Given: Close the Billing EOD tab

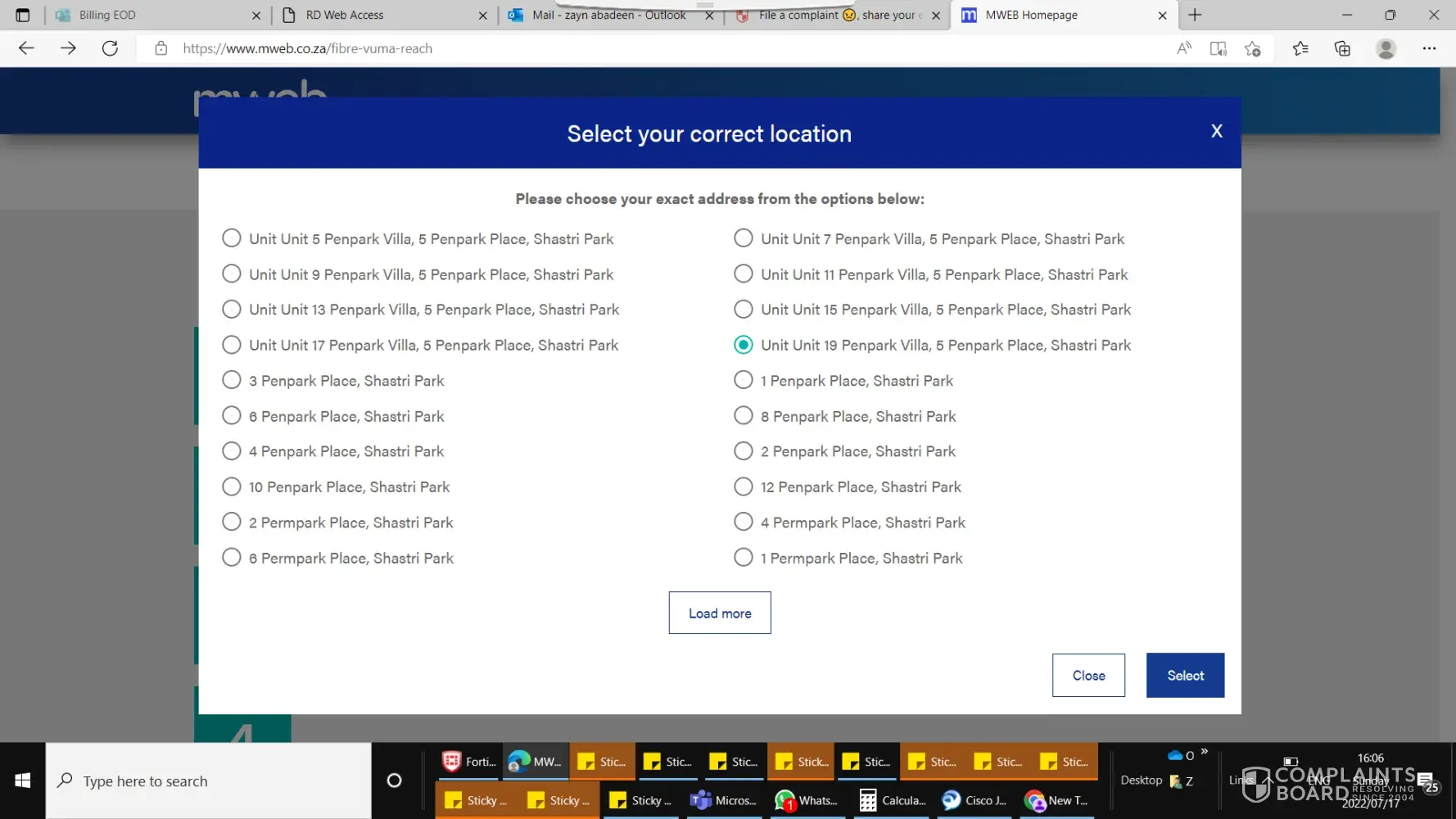Looking at the screenshot, I should point(256,15).
